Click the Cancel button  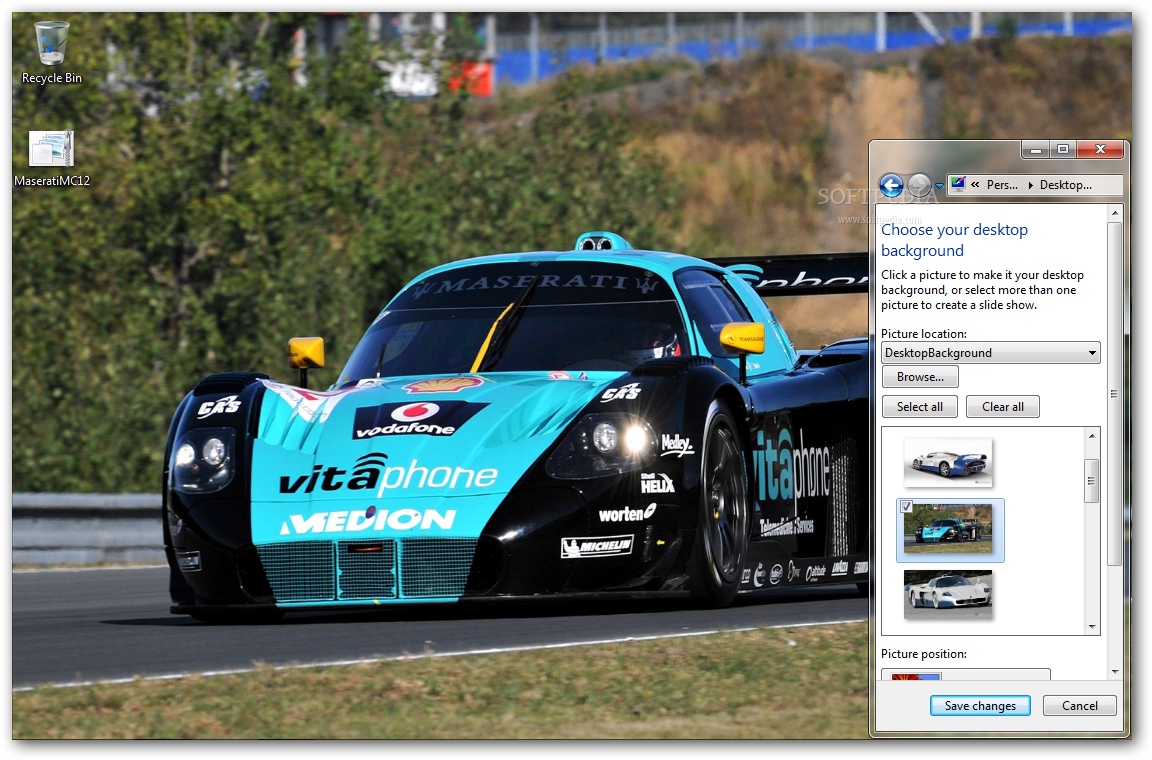click(1079, 706)
